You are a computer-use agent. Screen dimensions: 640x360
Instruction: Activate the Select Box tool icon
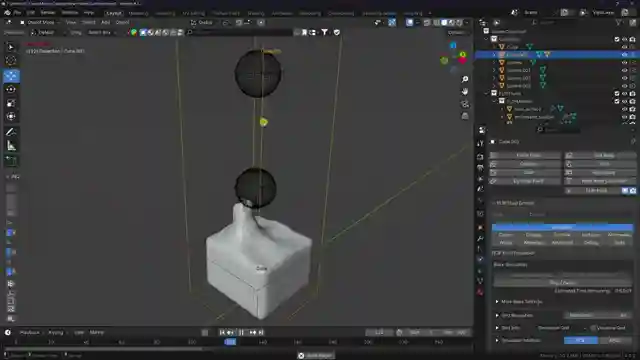coord(11,47)
